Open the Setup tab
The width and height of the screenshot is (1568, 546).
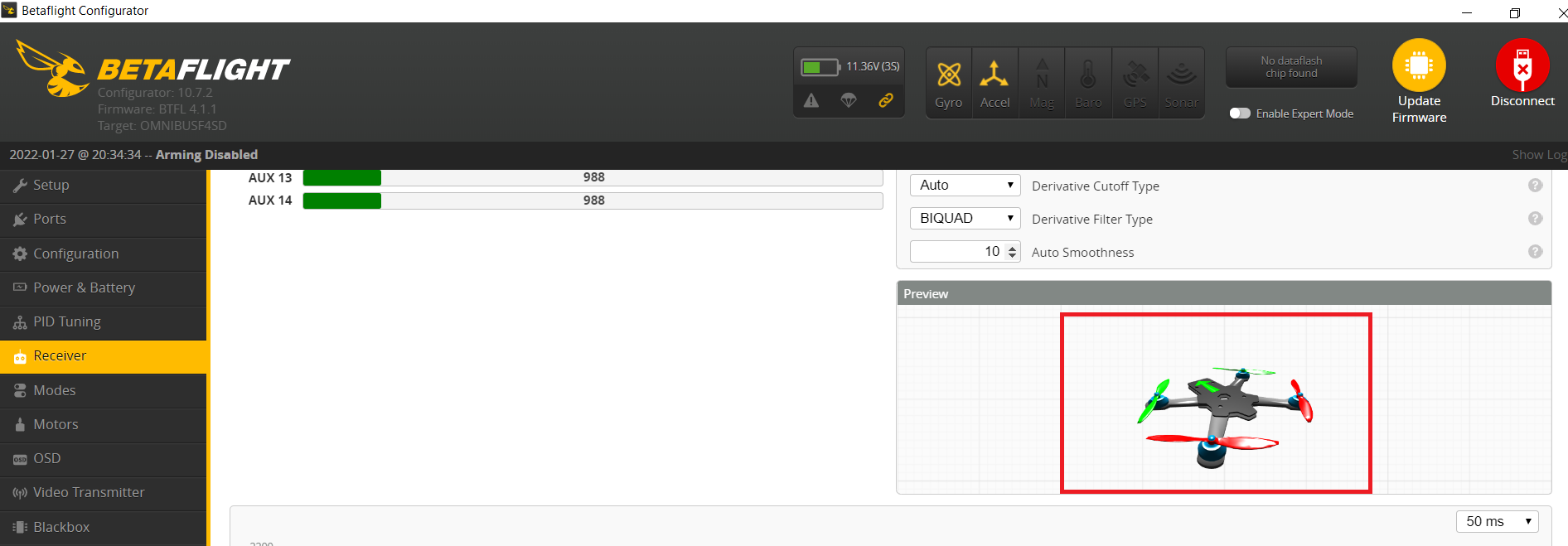pyautogui.click(x=104, y=185)
